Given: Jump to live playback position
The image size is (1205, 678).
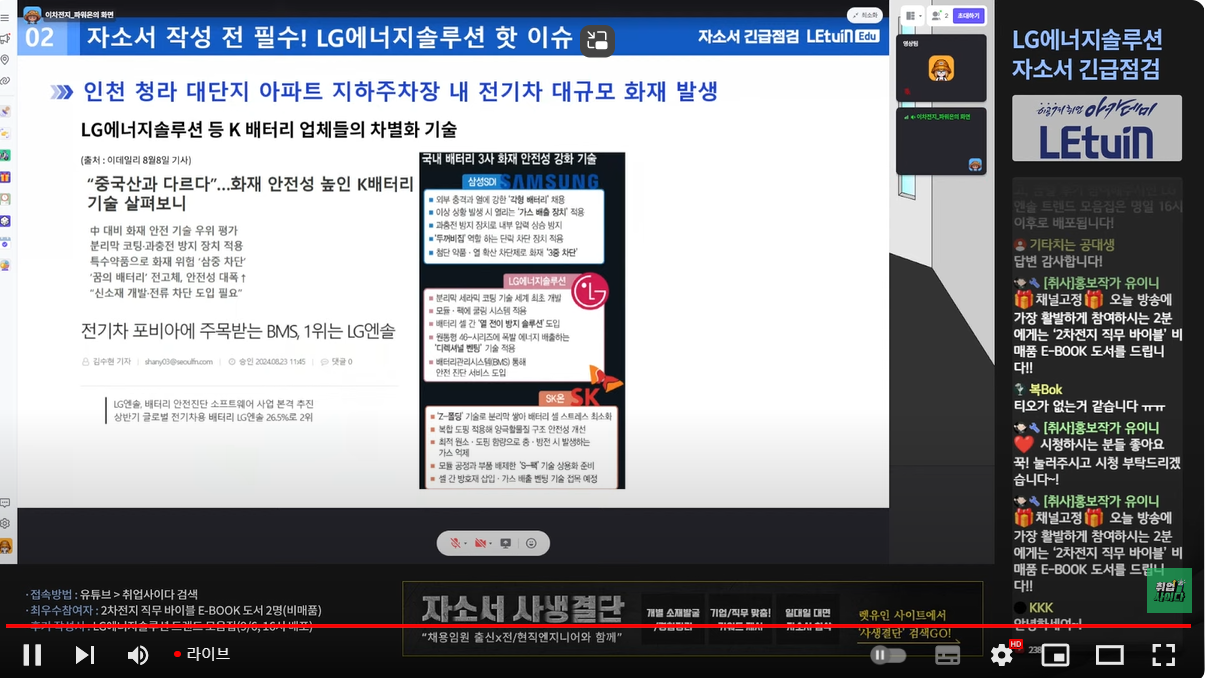Looking at the screenshot, I should point(202,654).
